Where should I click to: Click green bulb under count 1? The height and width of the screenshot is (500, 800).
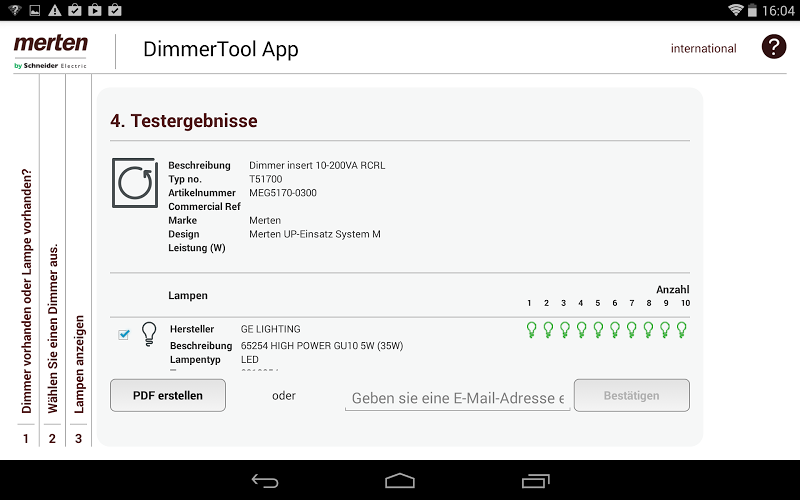531,330
